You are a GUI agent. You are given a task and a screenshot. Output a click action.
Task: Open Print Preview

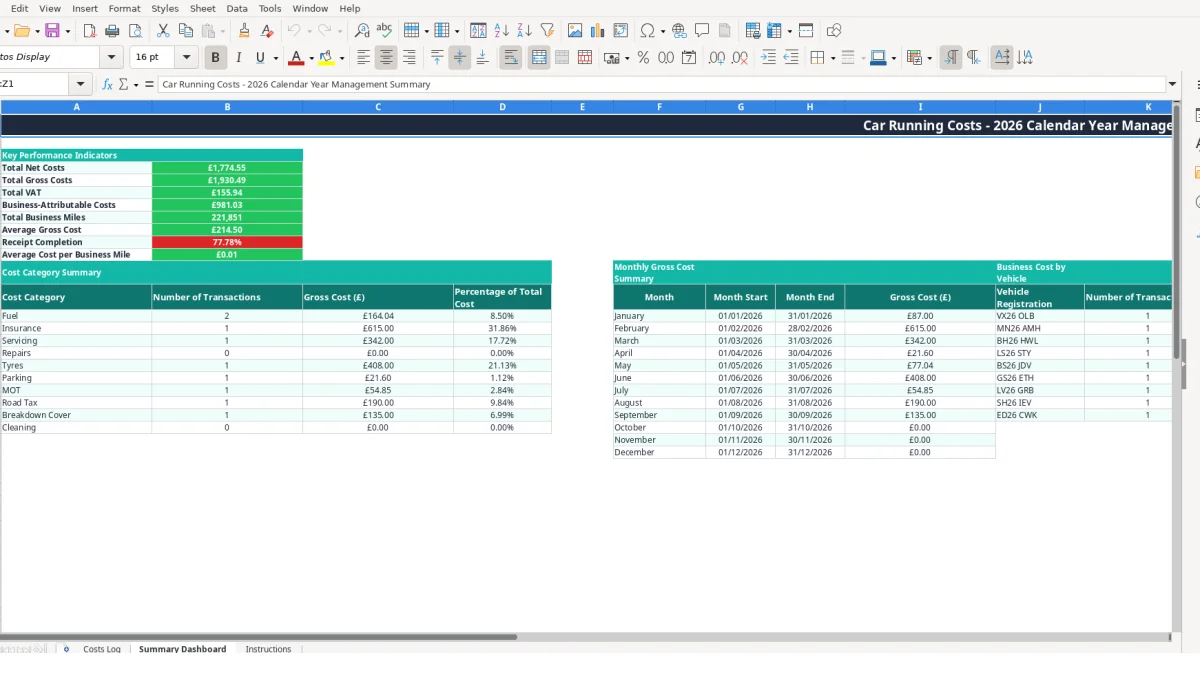135,31
